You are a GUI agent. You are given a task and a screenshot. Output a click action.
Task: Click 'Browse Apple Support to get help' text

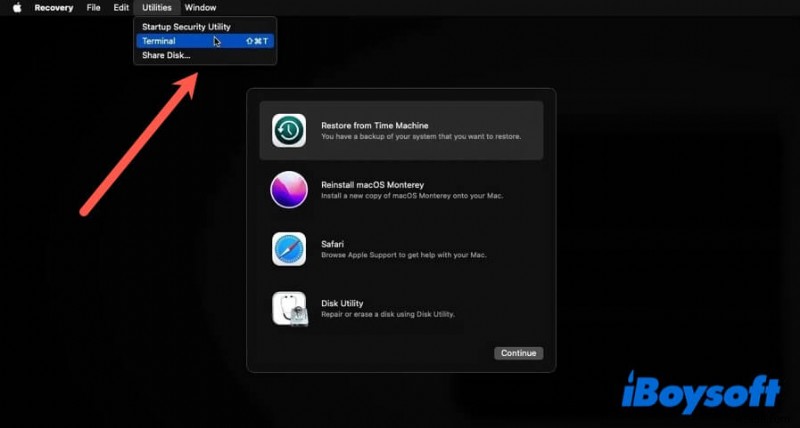pos(404,255)
